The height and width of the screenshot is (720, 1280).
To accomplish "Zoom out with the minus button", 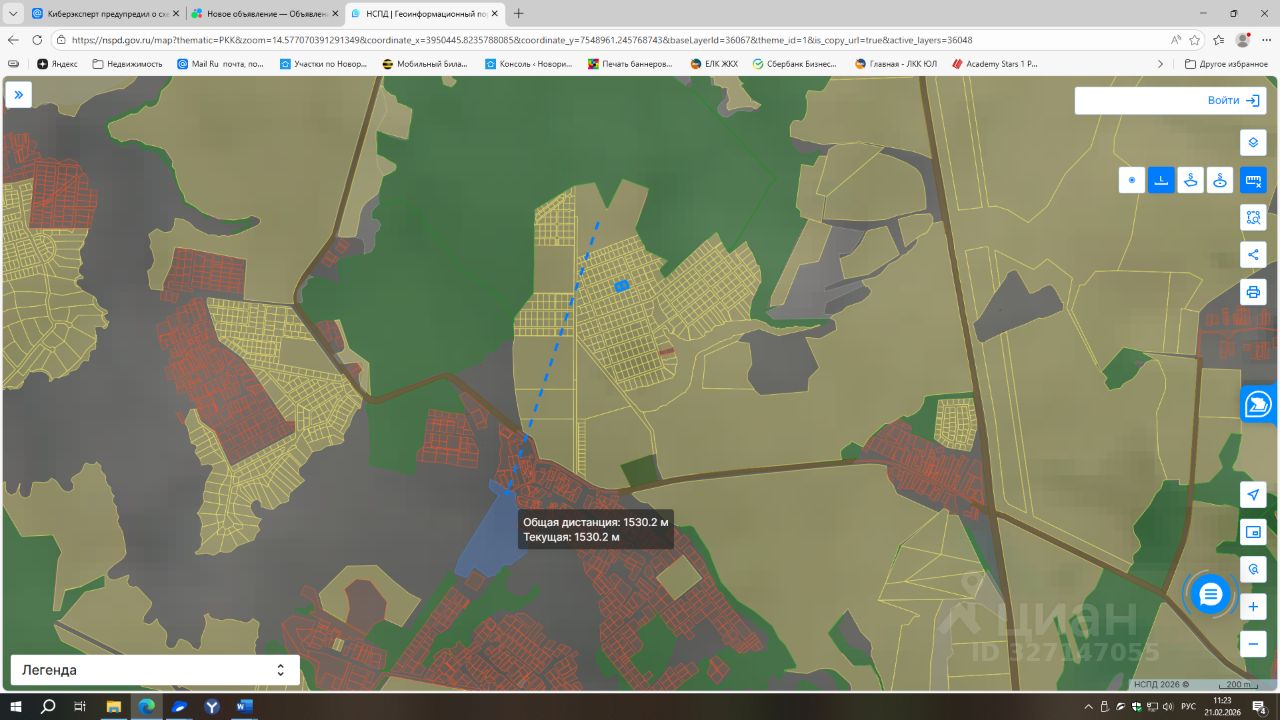I will (x=1253, y=644).
